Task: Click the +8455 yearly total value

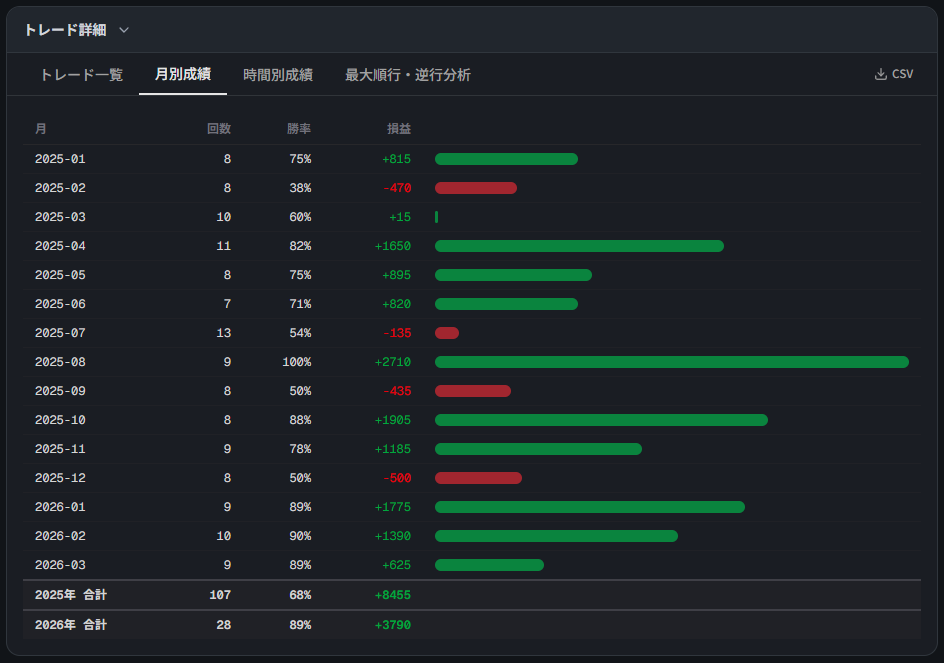Action: pos(393,595)
